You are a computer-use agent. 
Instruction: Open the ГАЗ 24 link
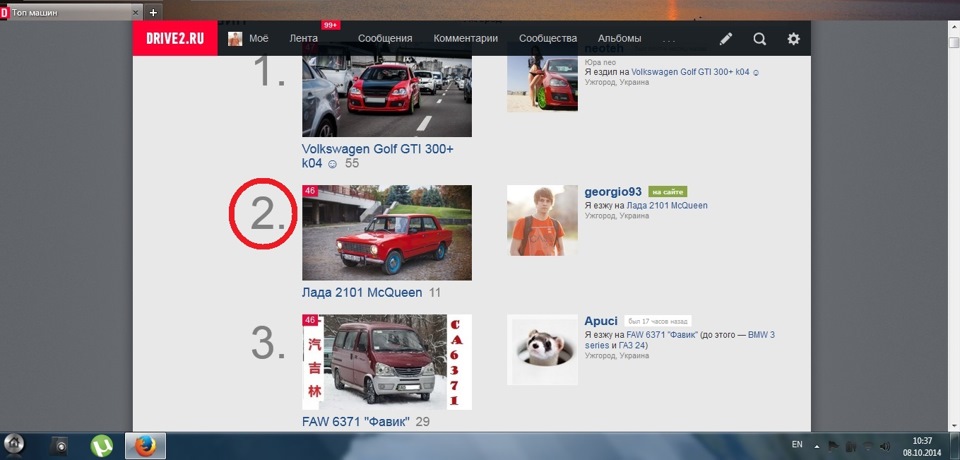(x=633, y=345)
